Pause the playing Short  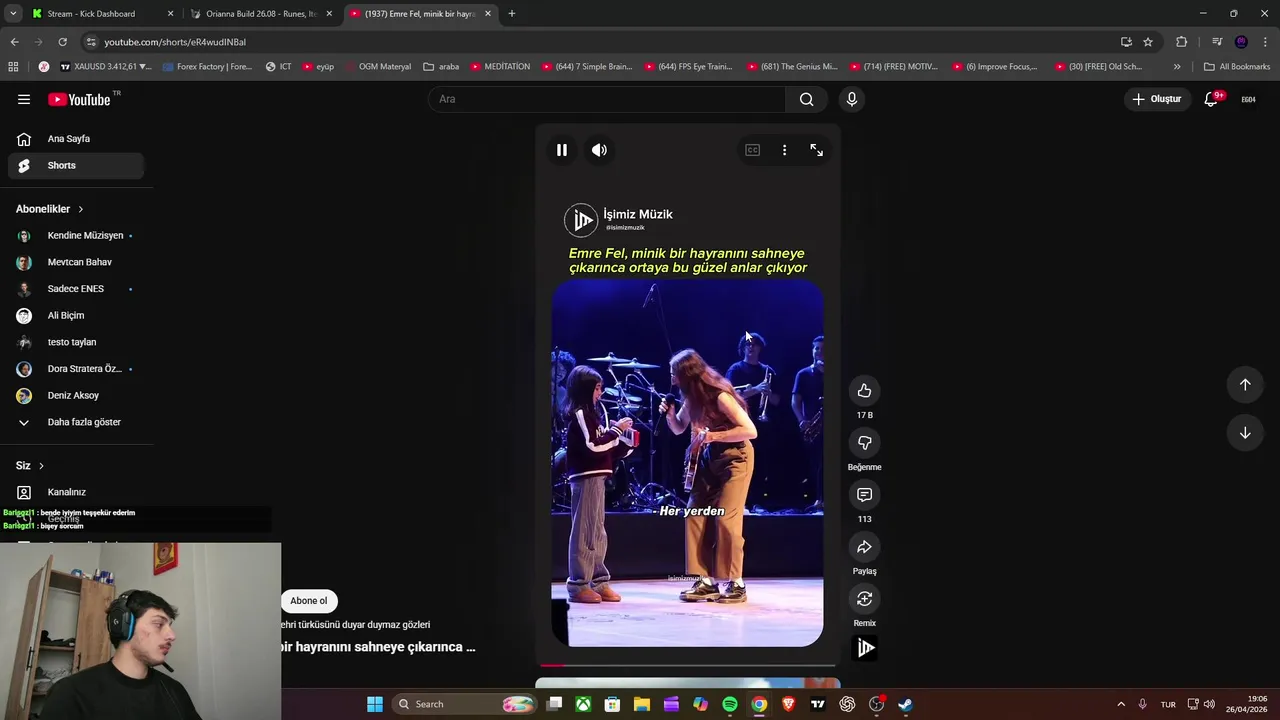[562, 150]
